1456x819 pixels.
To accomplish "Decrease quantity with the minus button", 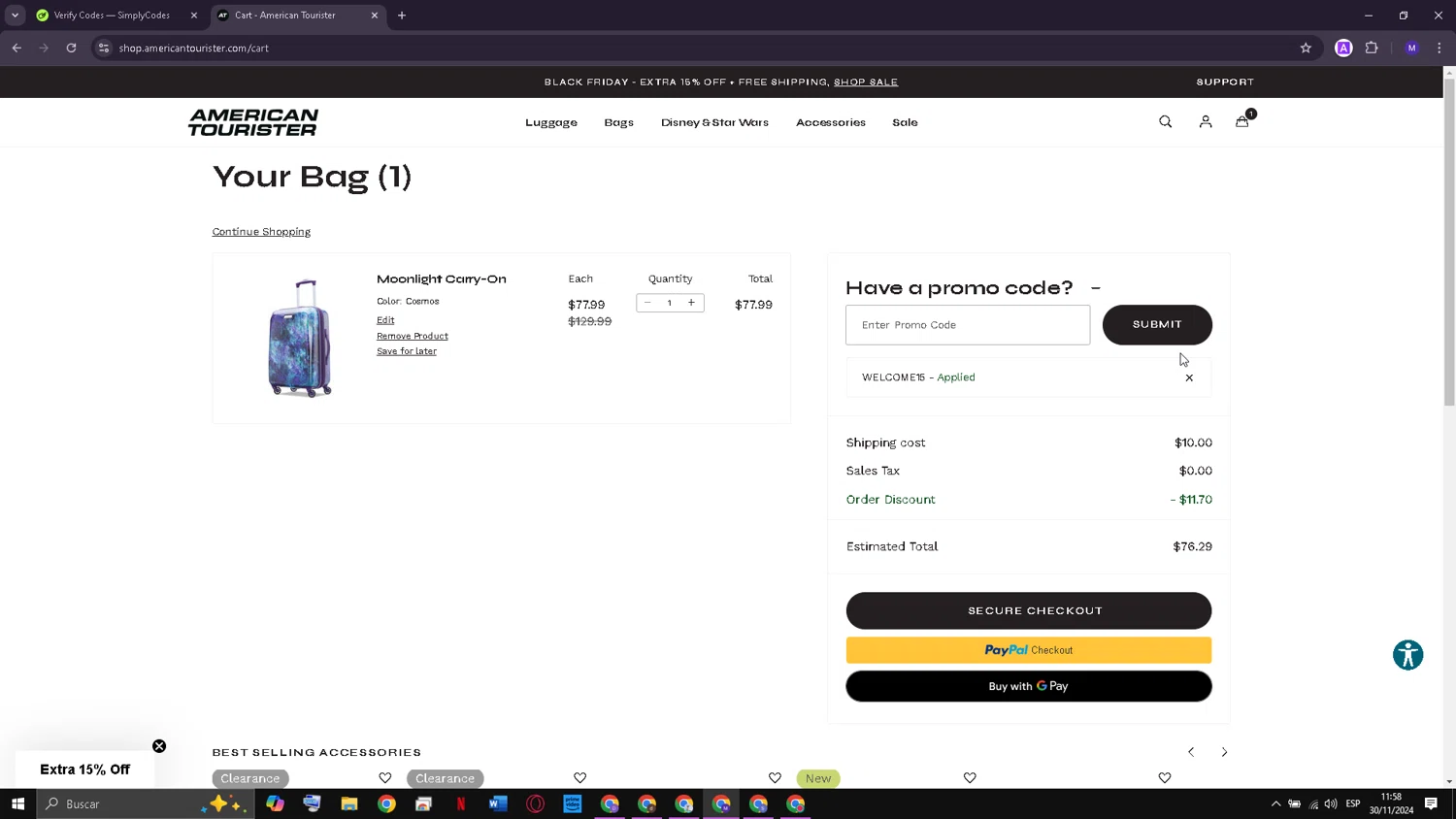I will point(647,303).
